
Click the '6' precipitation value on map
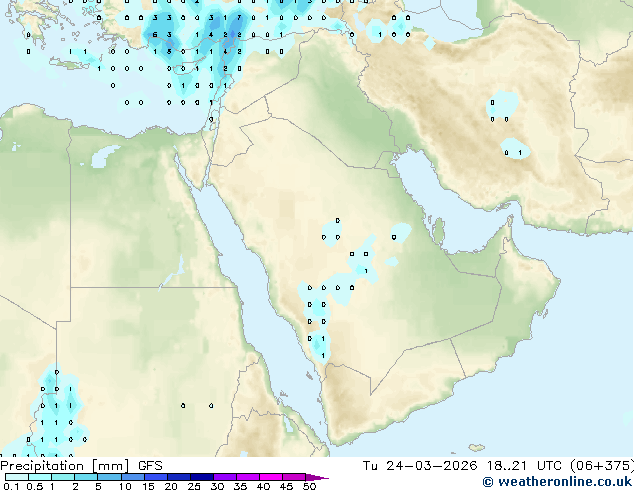[155, 35]
